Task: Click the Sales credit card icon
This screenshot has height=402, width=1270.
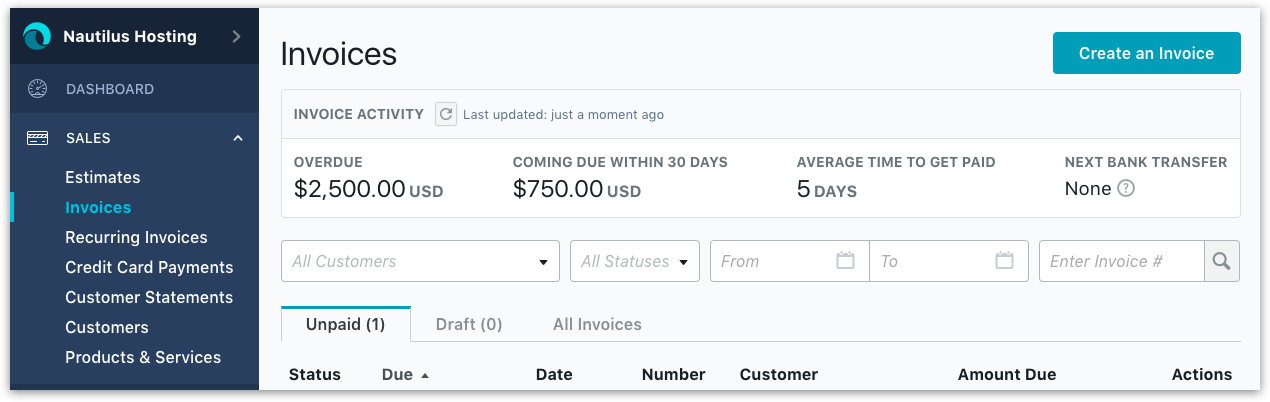Action: pos(37,138)
